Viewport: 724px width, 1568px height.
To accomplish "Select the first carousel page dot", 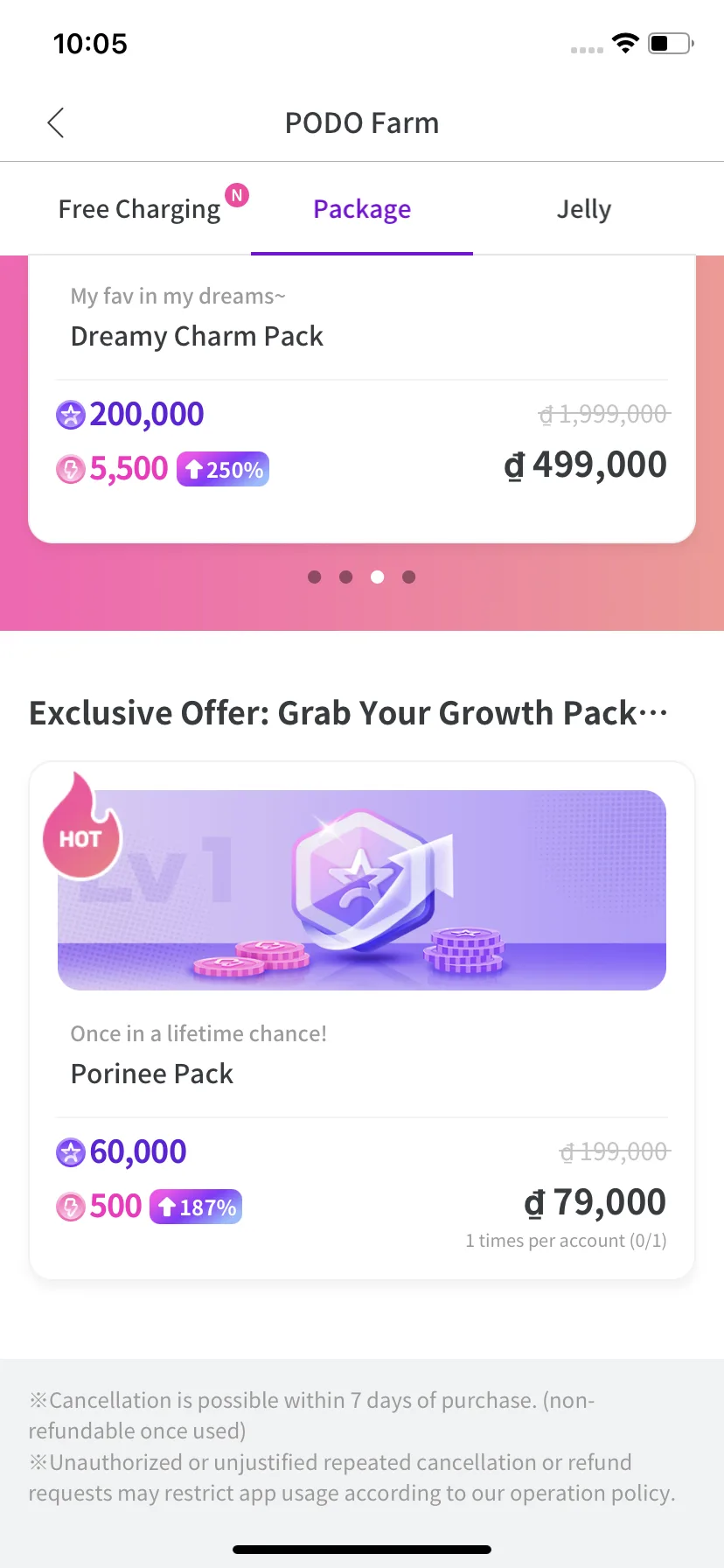I will click(315, 577).
